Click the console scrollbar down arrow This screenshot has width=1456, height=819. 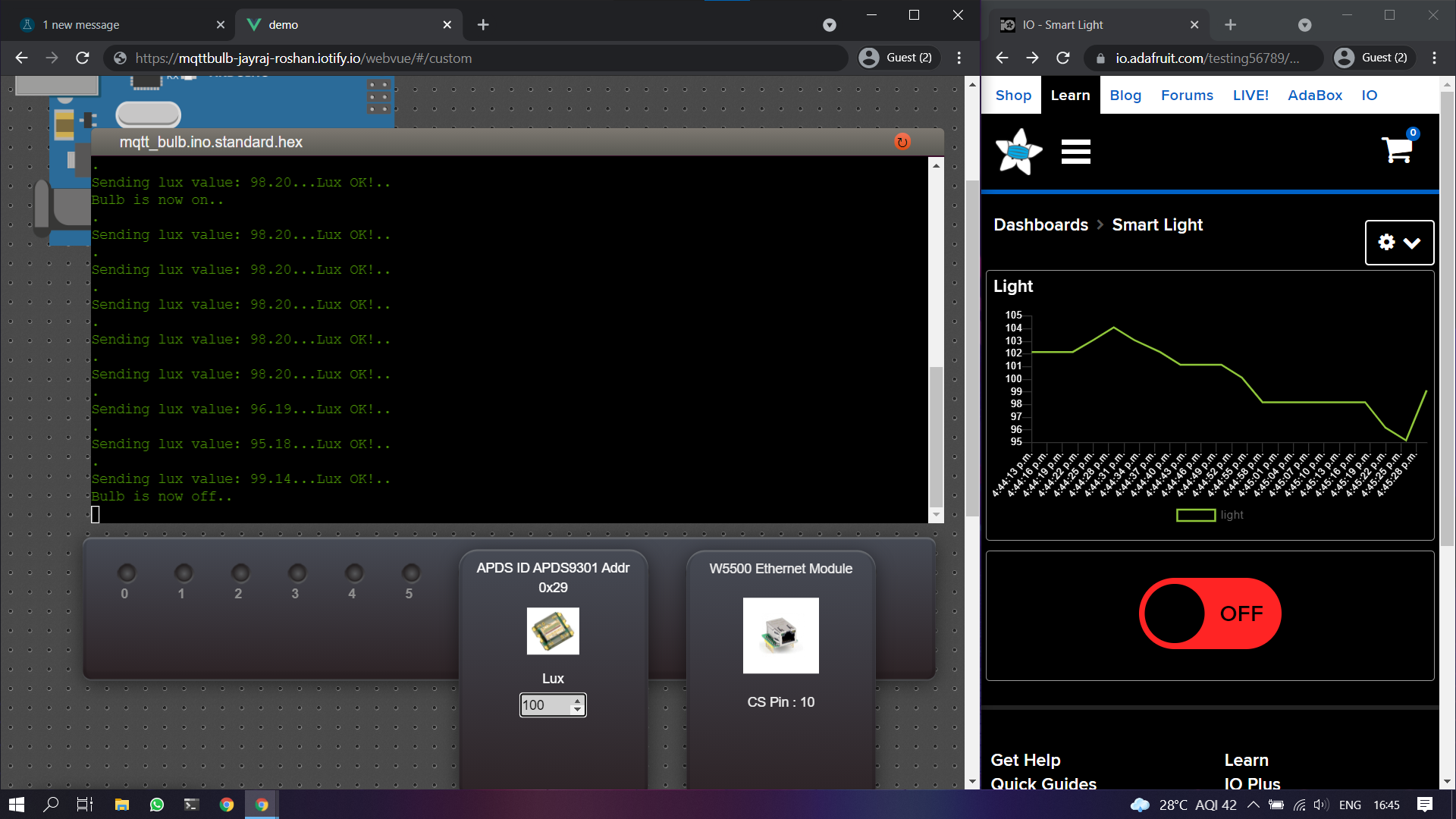[x=937, y=515]
